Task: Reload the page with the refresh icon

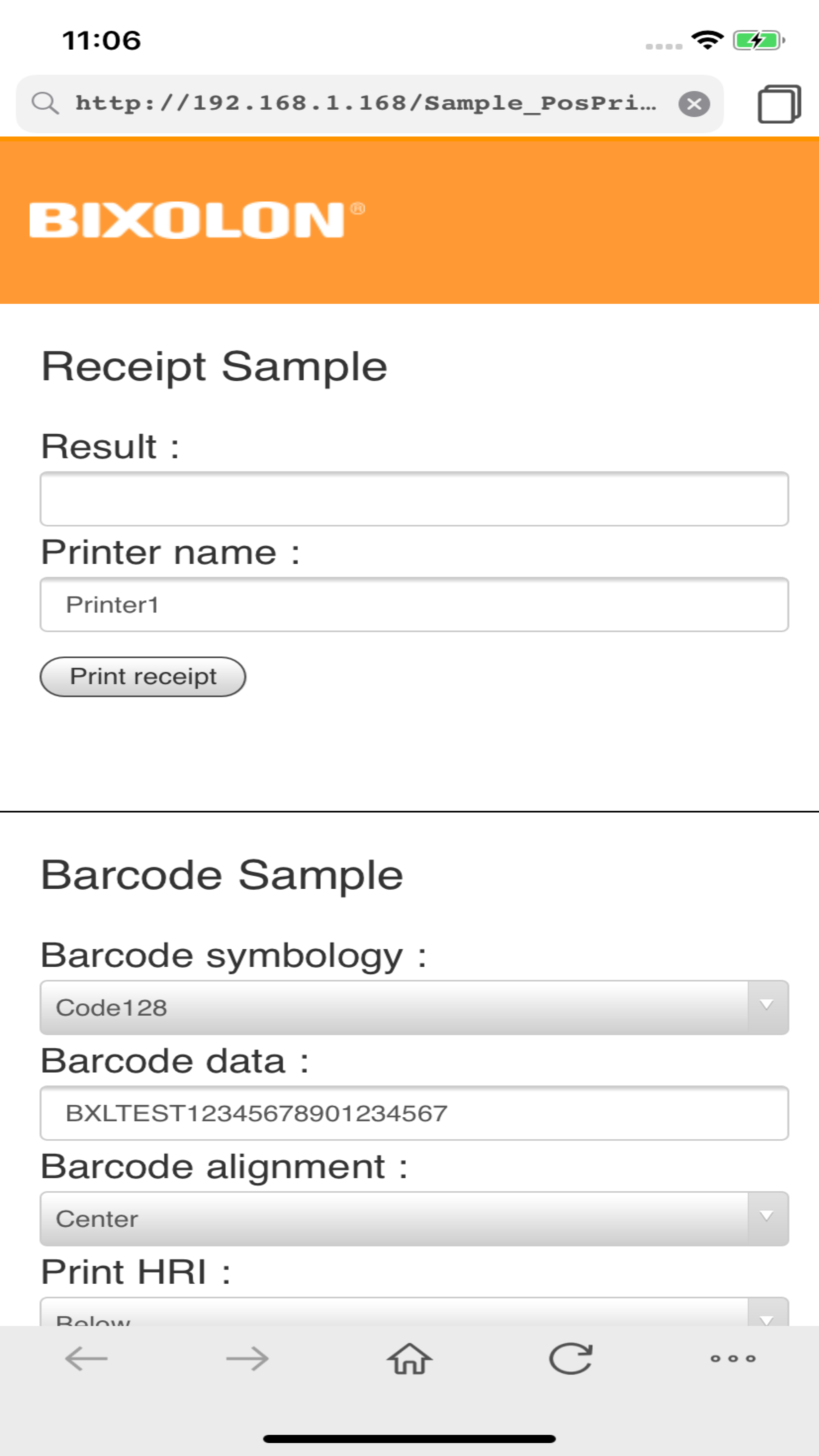Action: tap(571, 1358)
